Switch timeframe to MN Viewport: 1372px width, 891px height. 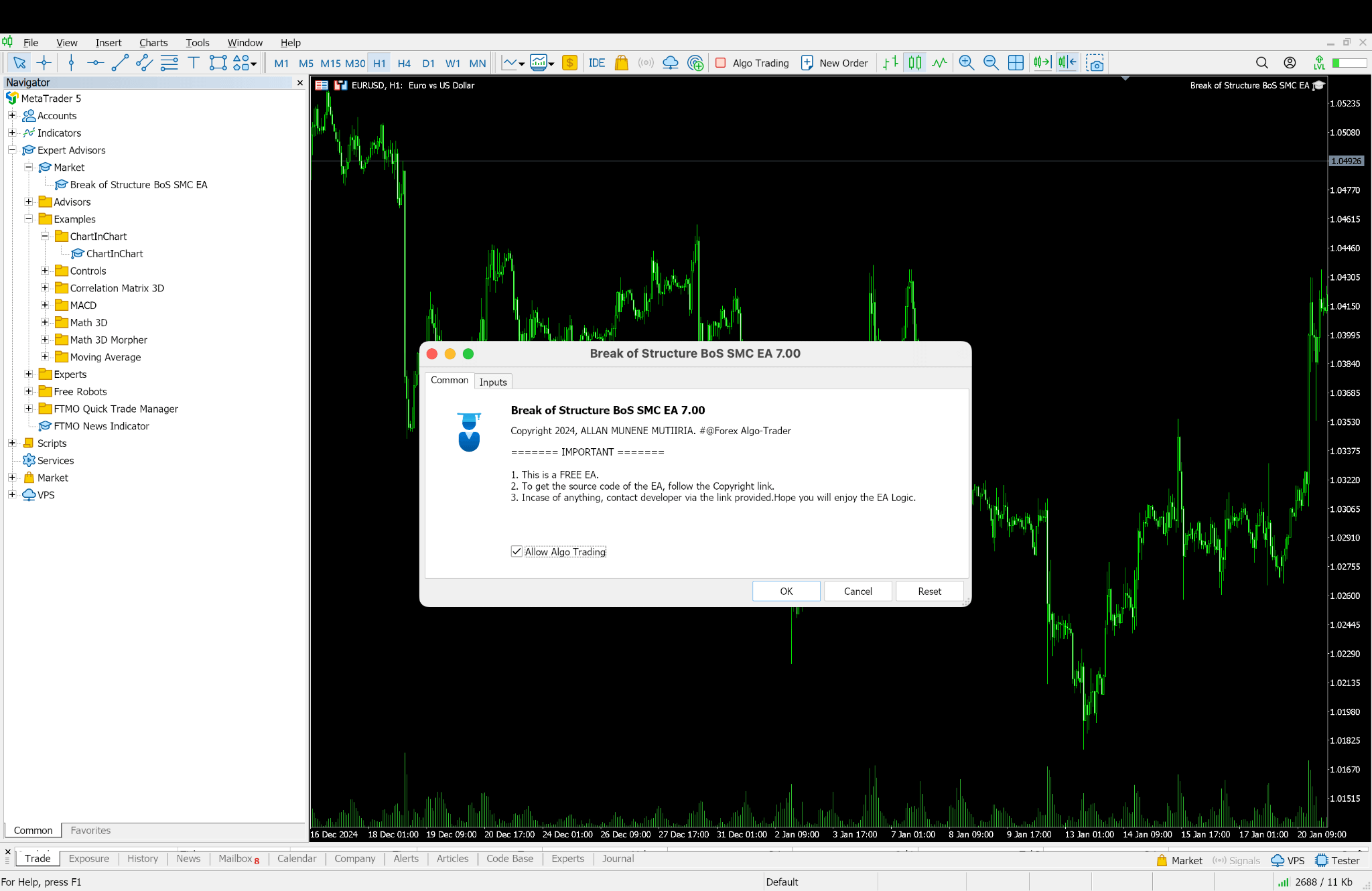478,63
